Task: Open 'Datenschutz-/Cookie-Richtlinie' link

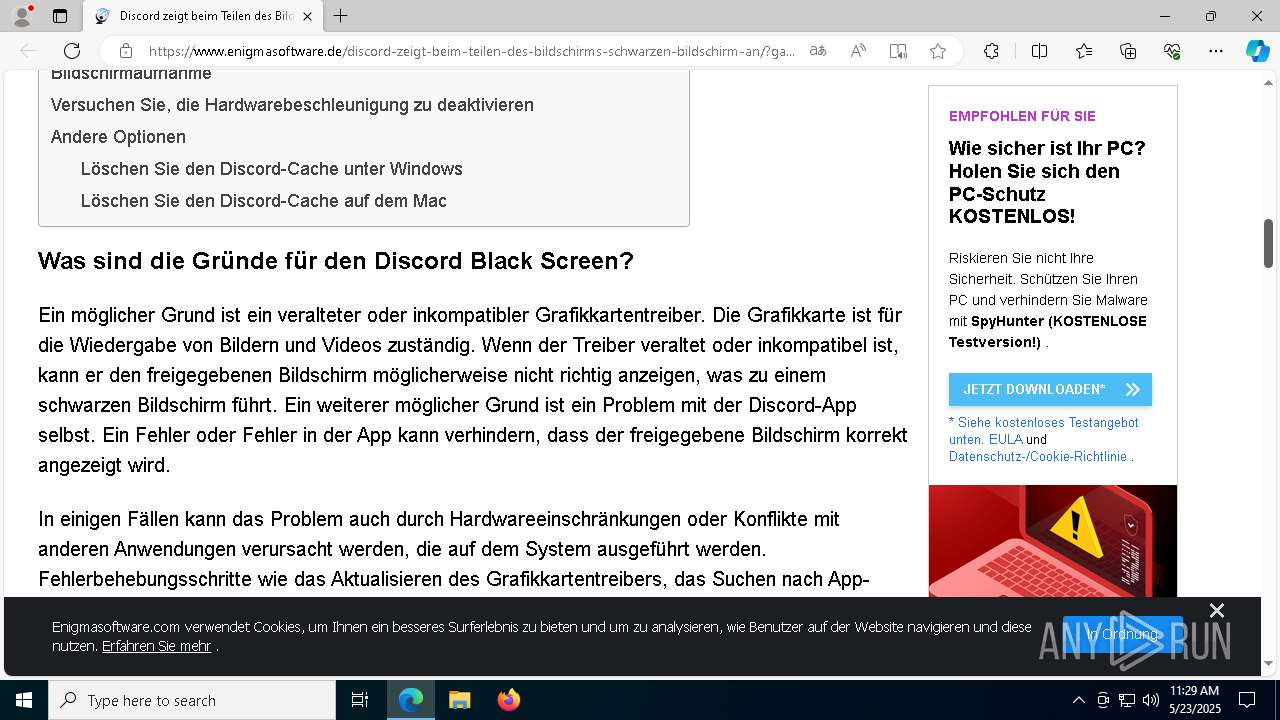Action: click(x=1038, y=456)
